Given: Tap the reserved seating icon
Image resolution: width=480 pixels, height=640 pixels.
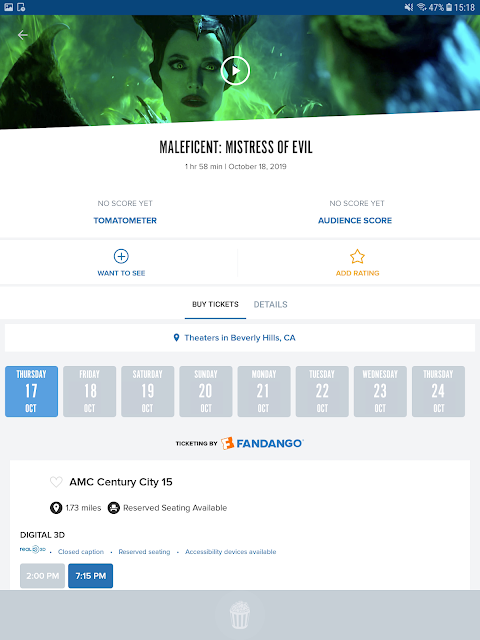Looking at the screenshot, I should [x=113, y=508].
